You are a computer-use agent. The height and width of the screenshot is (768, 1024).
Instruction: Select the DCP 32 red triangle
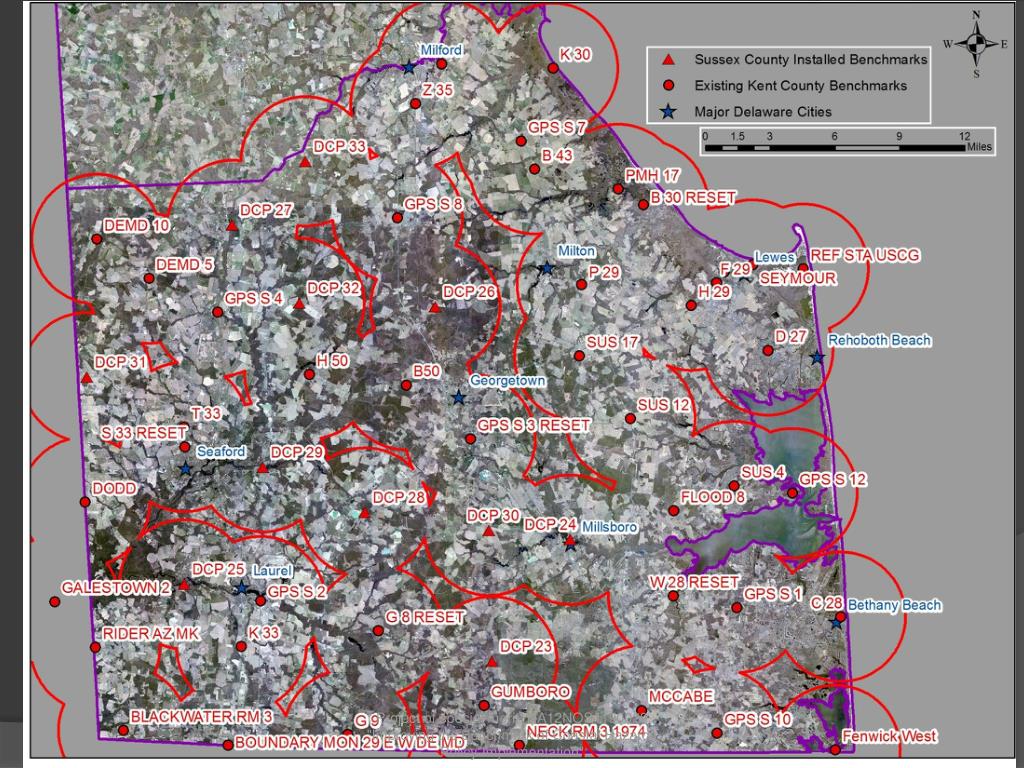(x=299, y=304)
